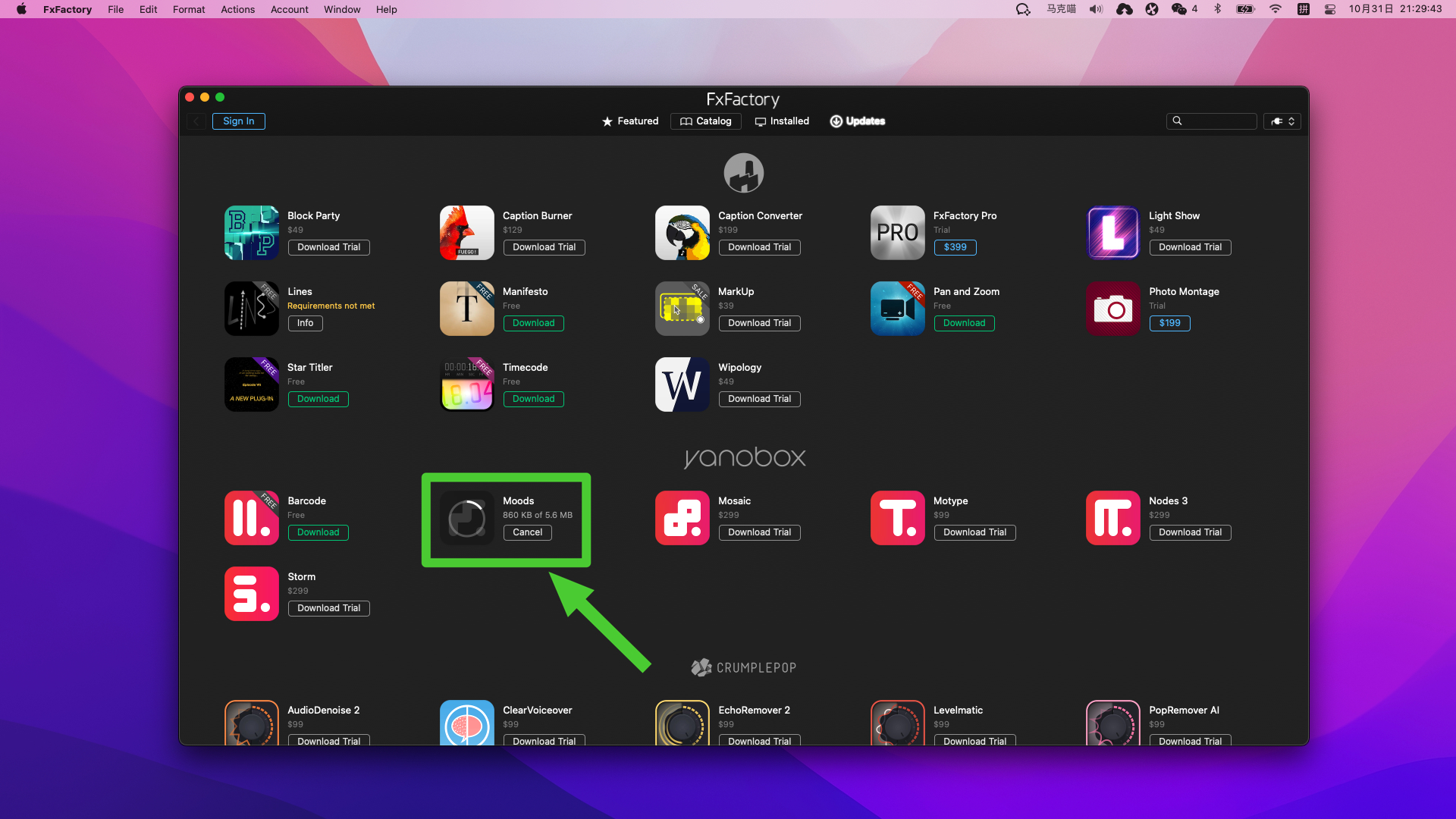This screenshot has height=819, width=1456.
Task: Open the Wipology W icon
Action: pos(682,384)
